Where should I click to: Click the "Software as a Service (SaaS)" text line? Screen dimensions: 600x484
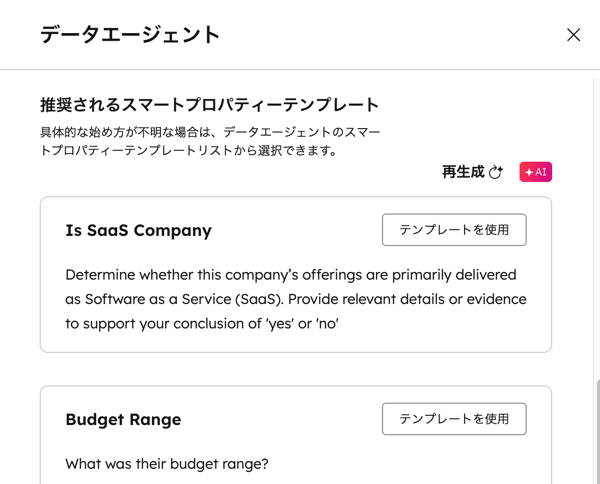(x=295, y=299)
